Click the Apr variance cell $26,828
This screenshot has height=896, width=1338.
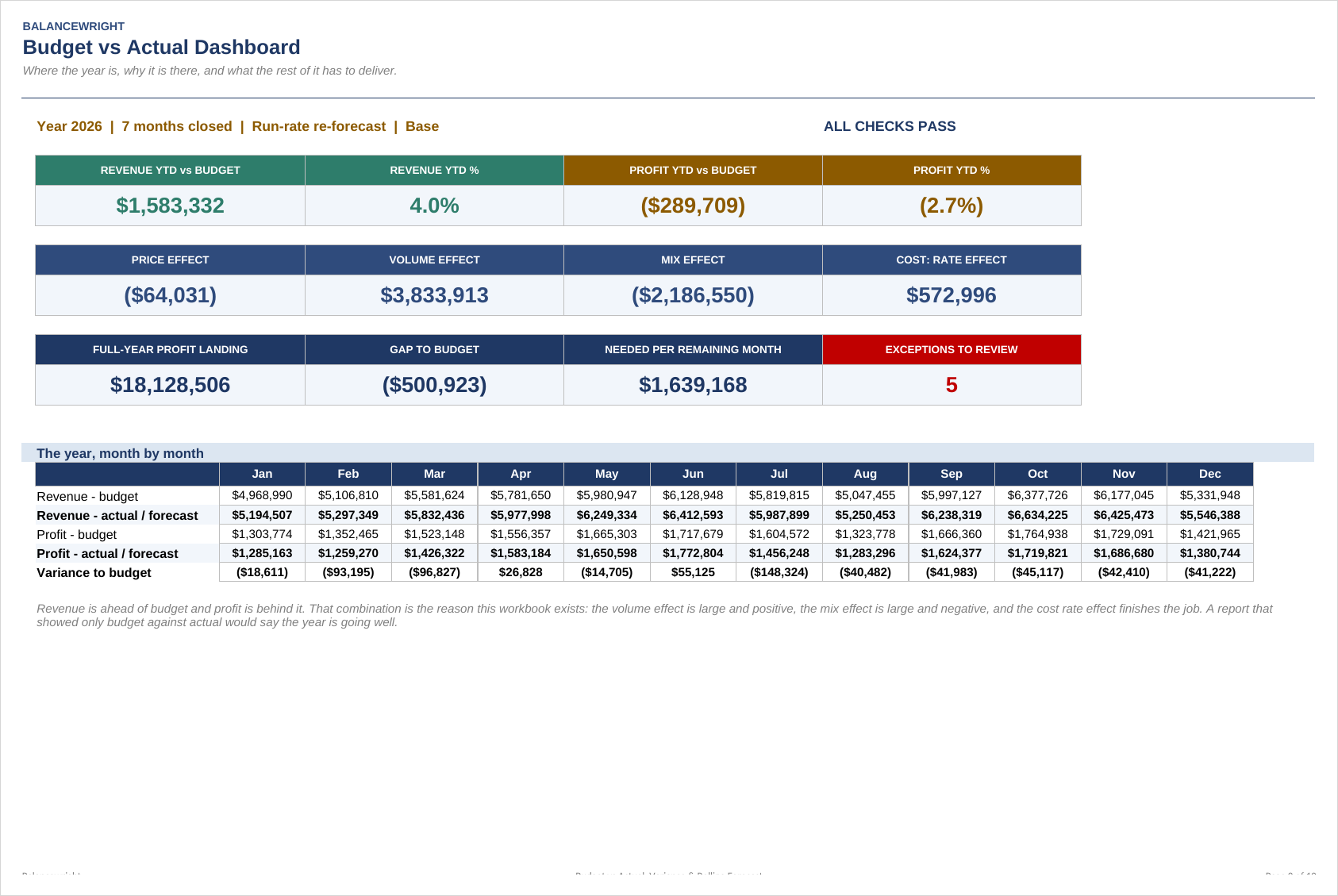click(521, 572)
